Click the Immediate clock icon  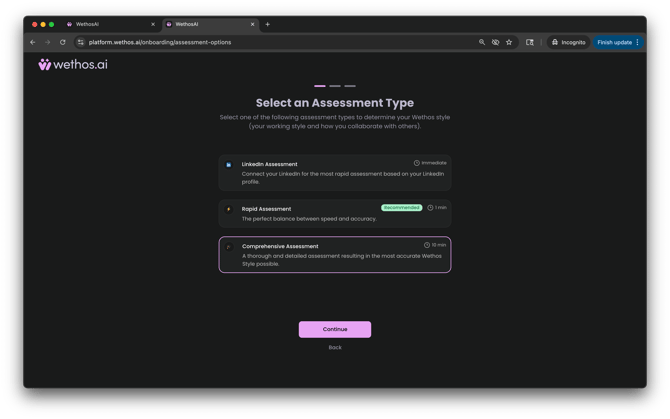[417, 163]
